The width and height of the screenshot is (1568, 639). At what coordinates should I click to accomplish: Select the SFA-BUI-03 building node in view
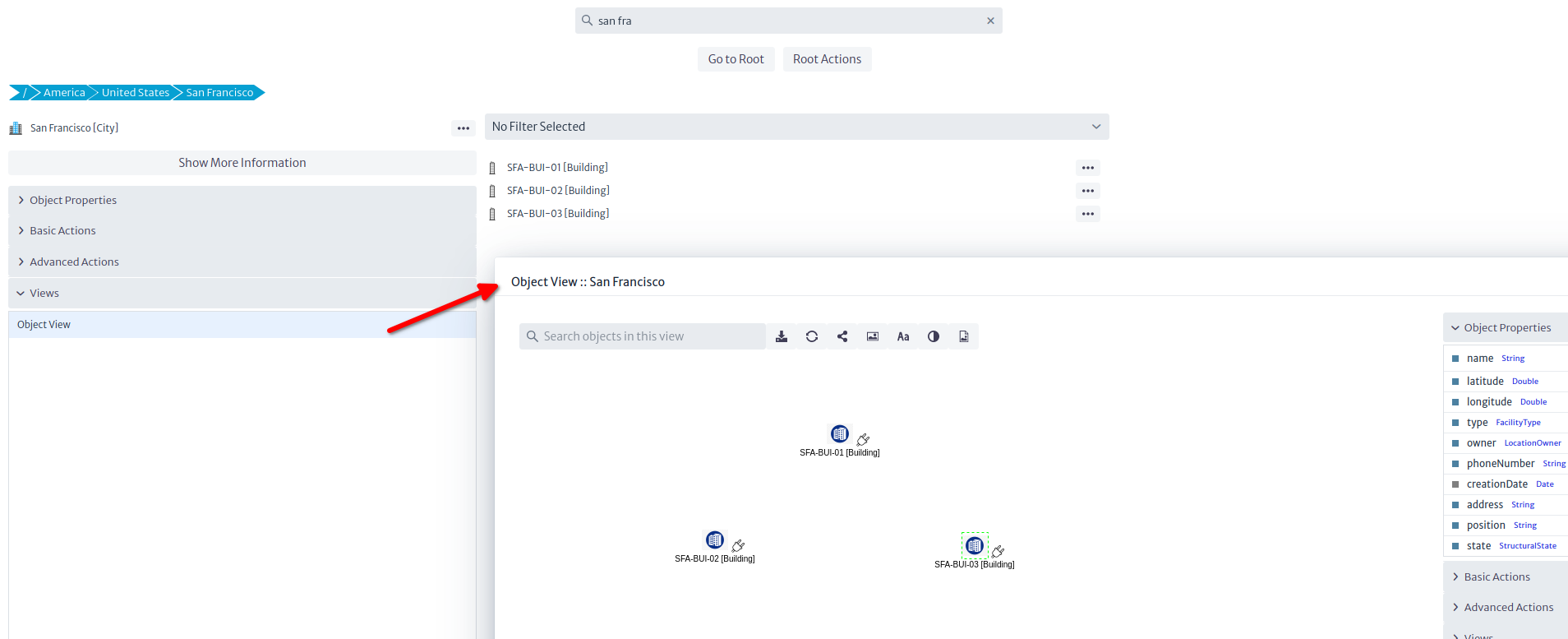[x=975, y=545]
